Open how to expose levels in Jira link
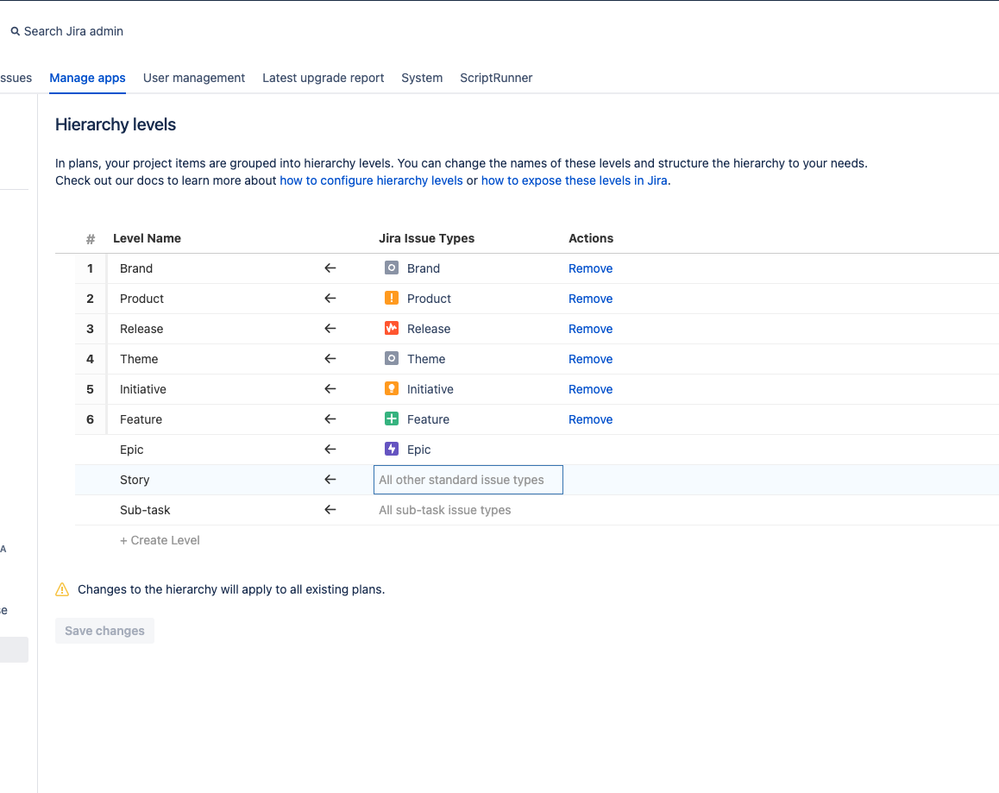999x793 pixels. tap(574, 180)
